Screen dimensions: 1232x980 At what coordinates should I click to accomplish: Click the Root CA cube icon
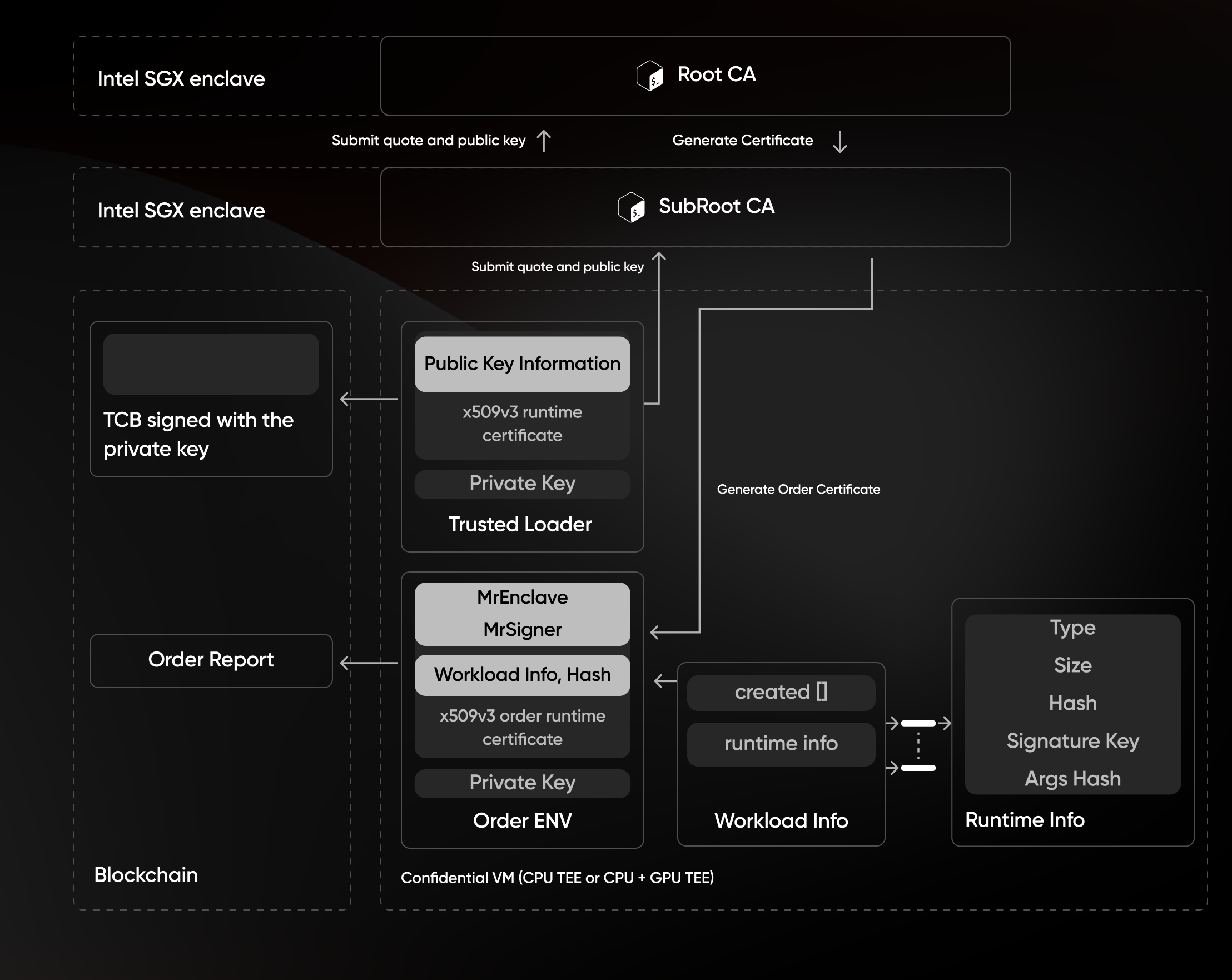click(650, 76)
